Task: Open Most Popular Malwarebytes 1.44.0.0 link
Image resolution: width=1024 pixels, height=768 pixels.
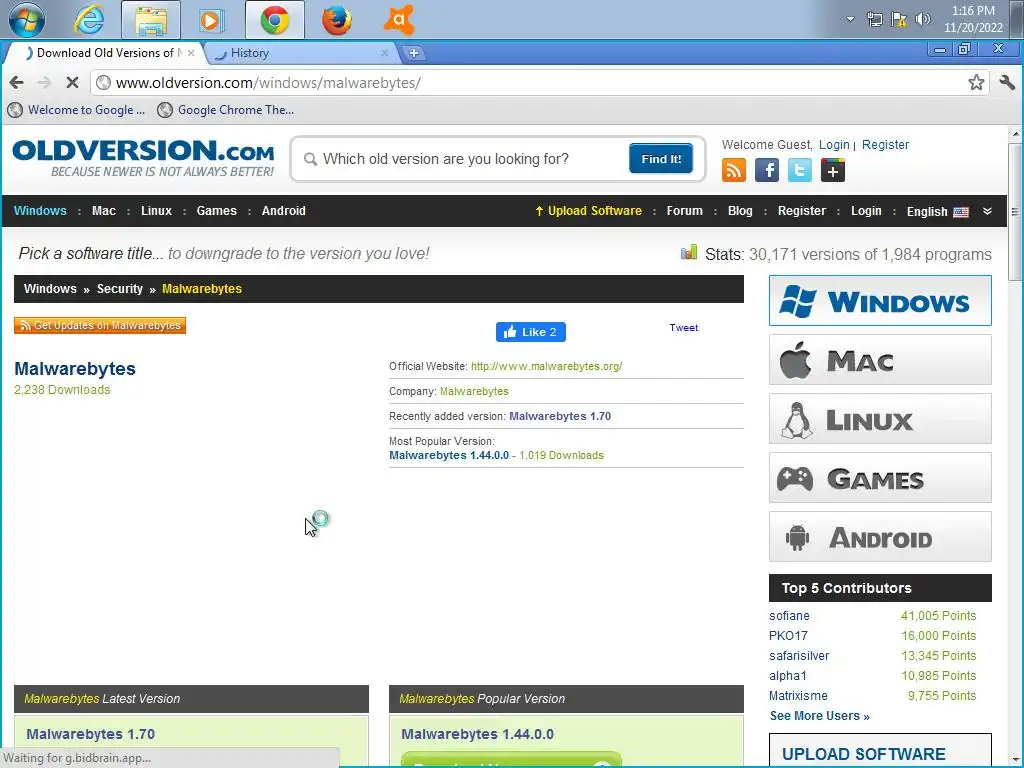Action: pos(449,455)
